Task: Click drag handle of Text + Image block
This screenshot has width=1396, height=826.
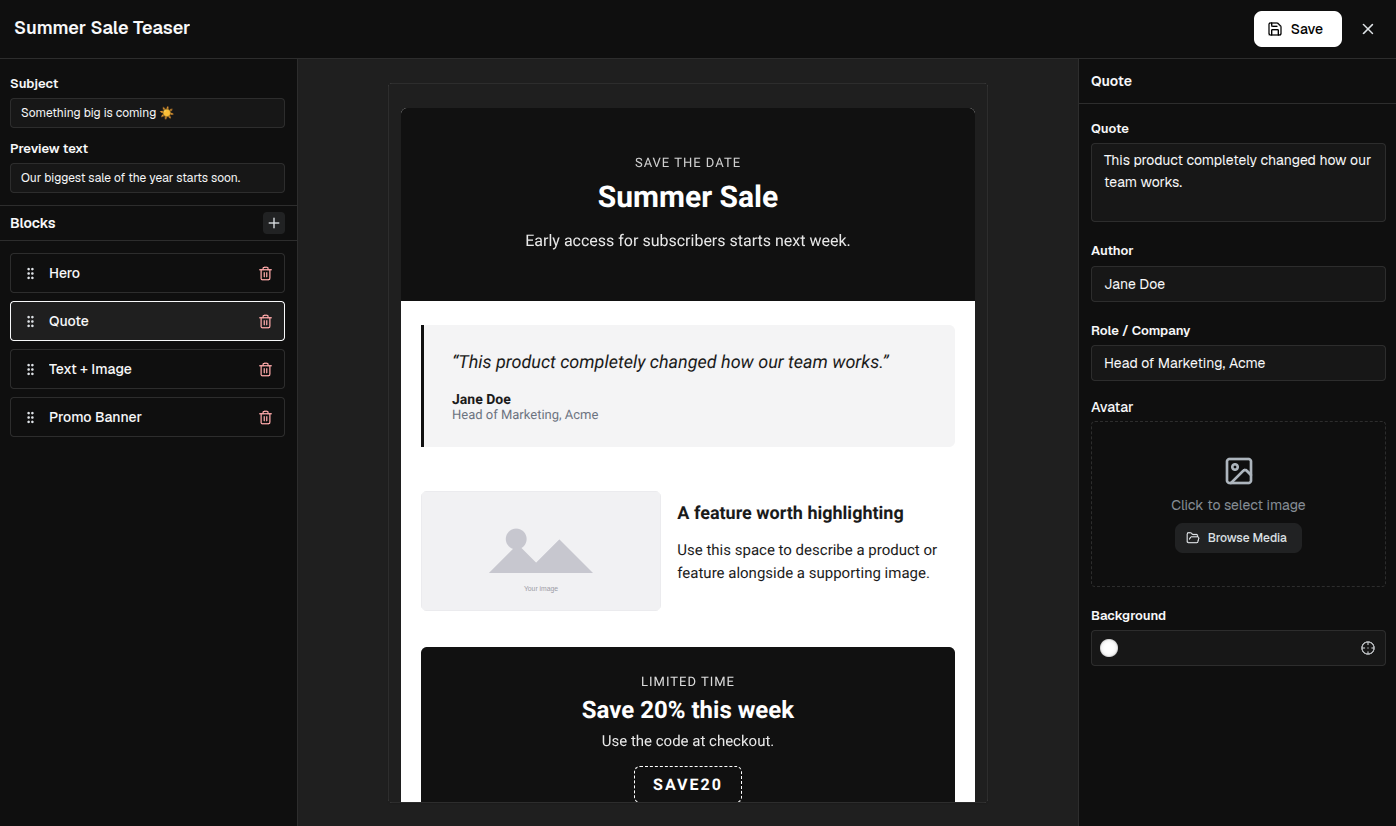Action: (x=30, y=369)
